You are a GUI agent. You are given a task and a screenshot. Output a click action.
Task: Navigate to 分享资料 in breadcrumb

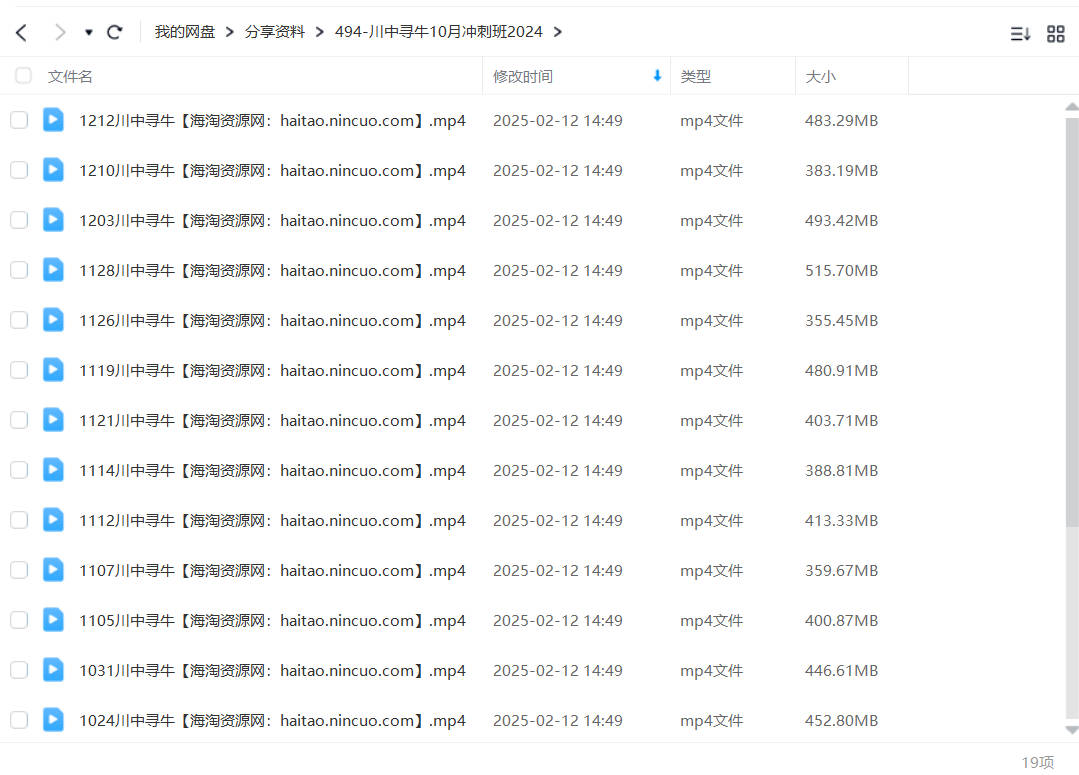point(275,32)
